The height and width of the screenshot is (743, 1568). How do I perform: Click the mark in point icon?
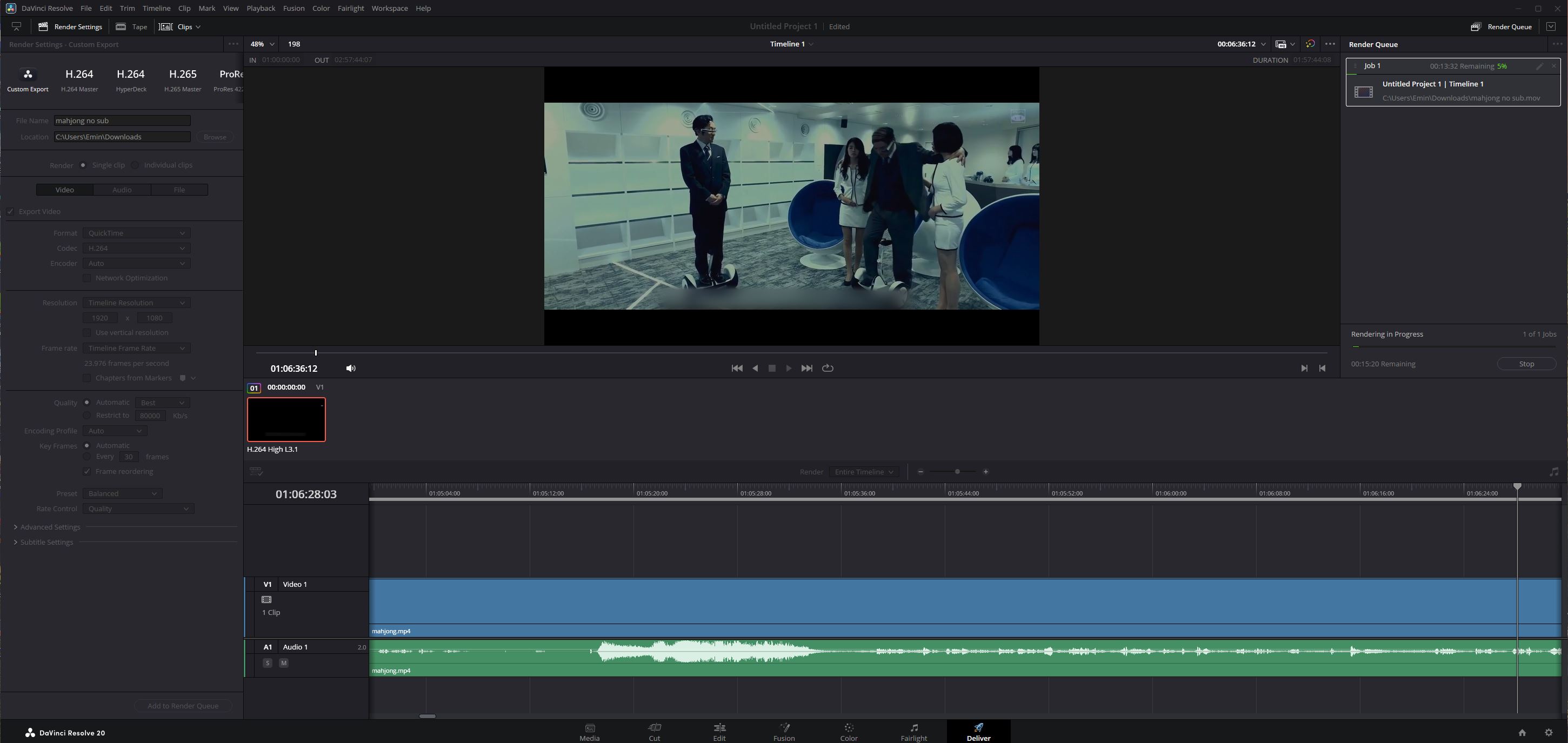1304,368
